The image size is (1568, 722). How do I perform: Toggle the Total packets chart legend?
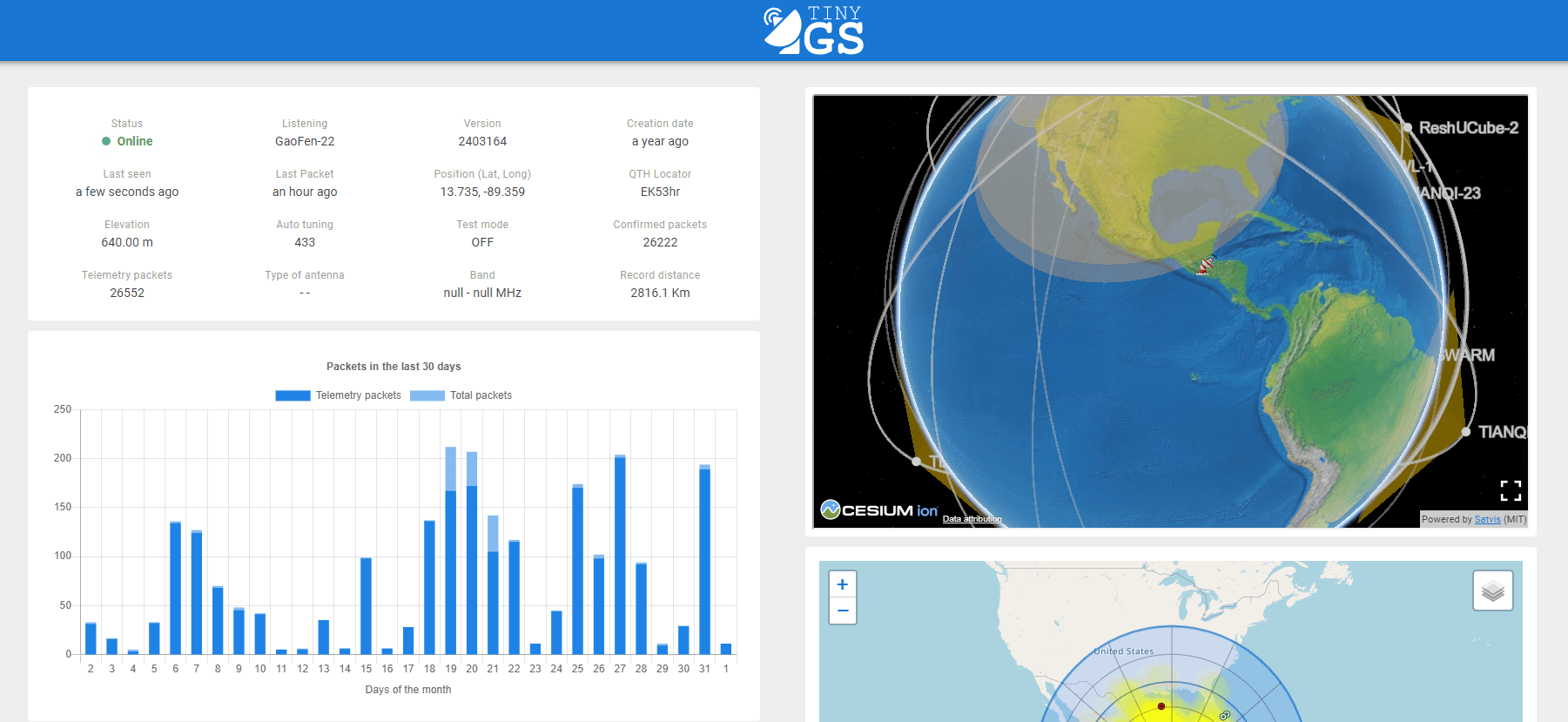pos(461,395)
